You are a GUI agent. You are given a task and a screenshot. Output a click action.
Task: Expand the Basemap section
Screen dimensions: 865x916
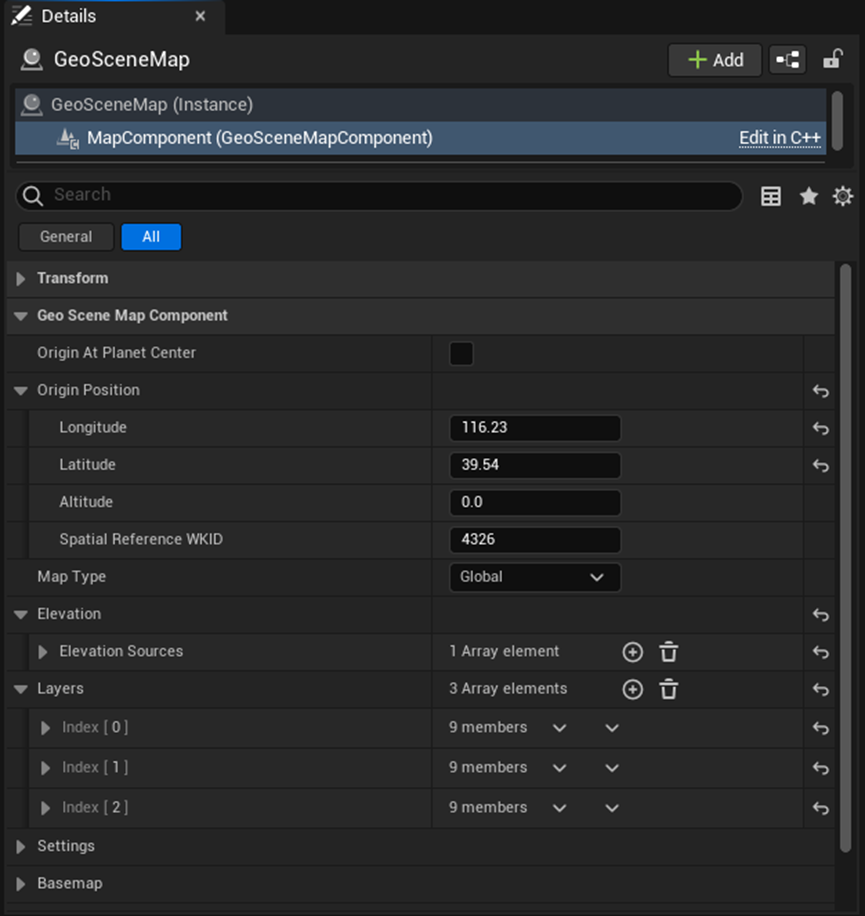[x=21, y=884]
